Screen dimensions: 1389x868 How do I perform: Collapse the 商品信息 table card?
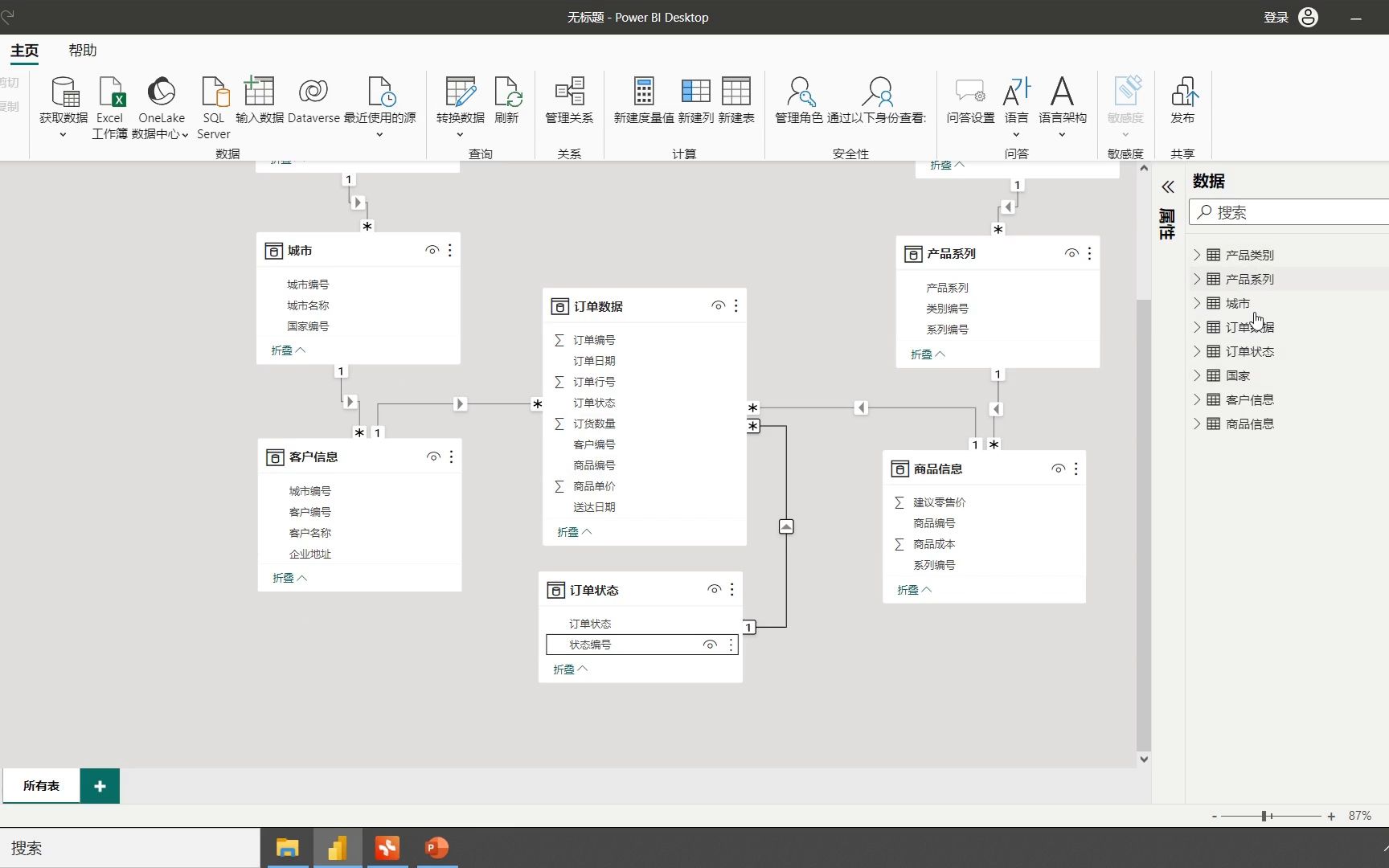[x=914, y=590]
